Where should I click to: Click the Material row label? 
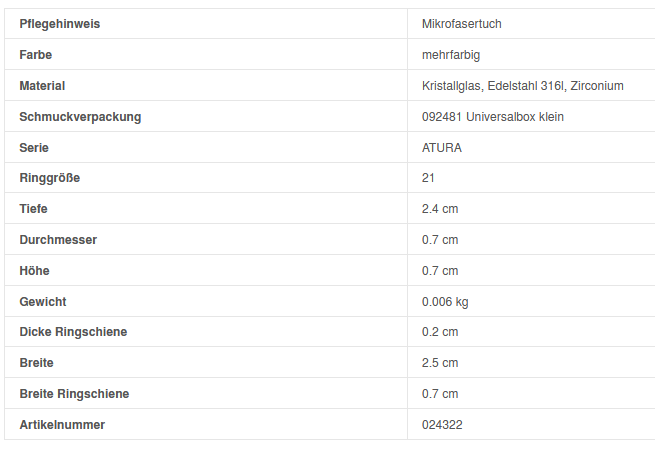(x=42, y=86)
